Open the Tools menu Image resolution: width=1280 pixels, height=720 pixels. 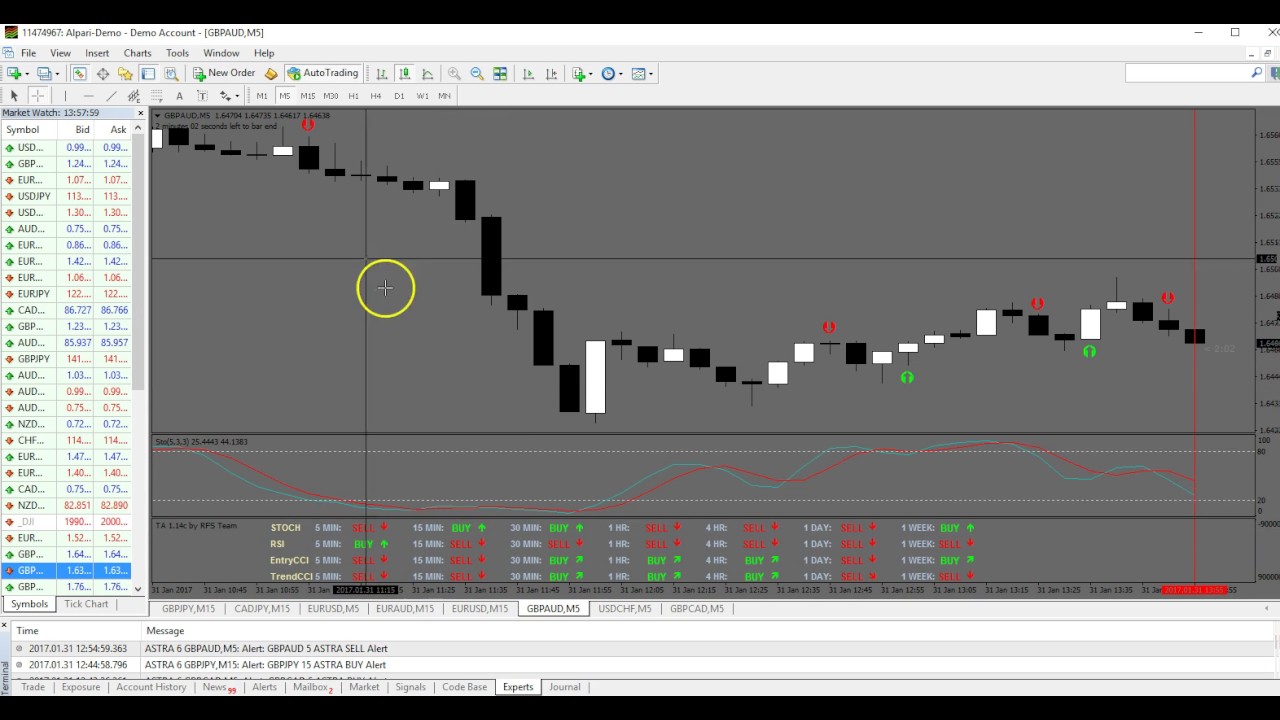177,53
